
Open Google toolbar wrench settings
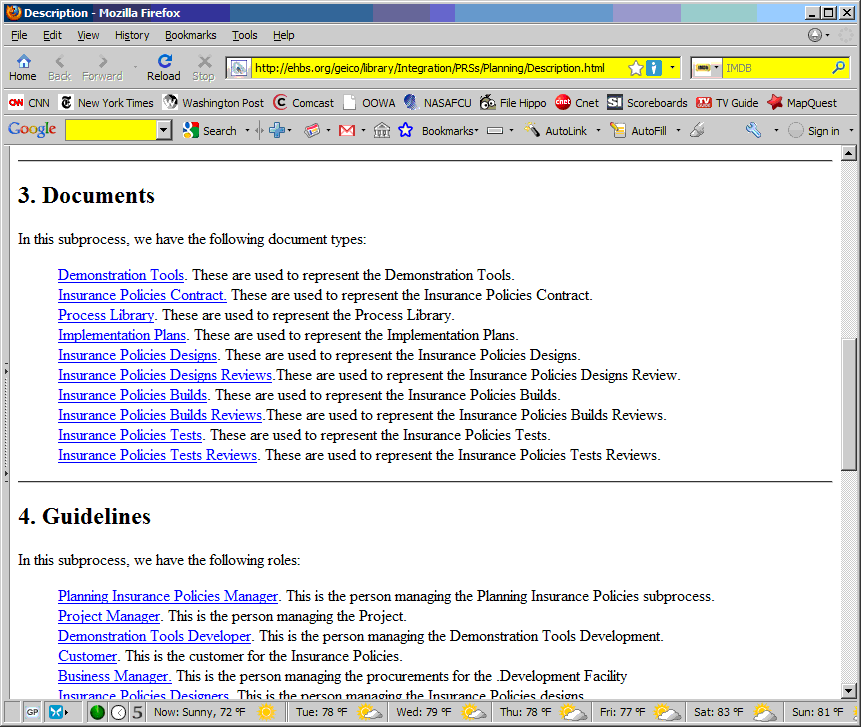click(753, 131)
